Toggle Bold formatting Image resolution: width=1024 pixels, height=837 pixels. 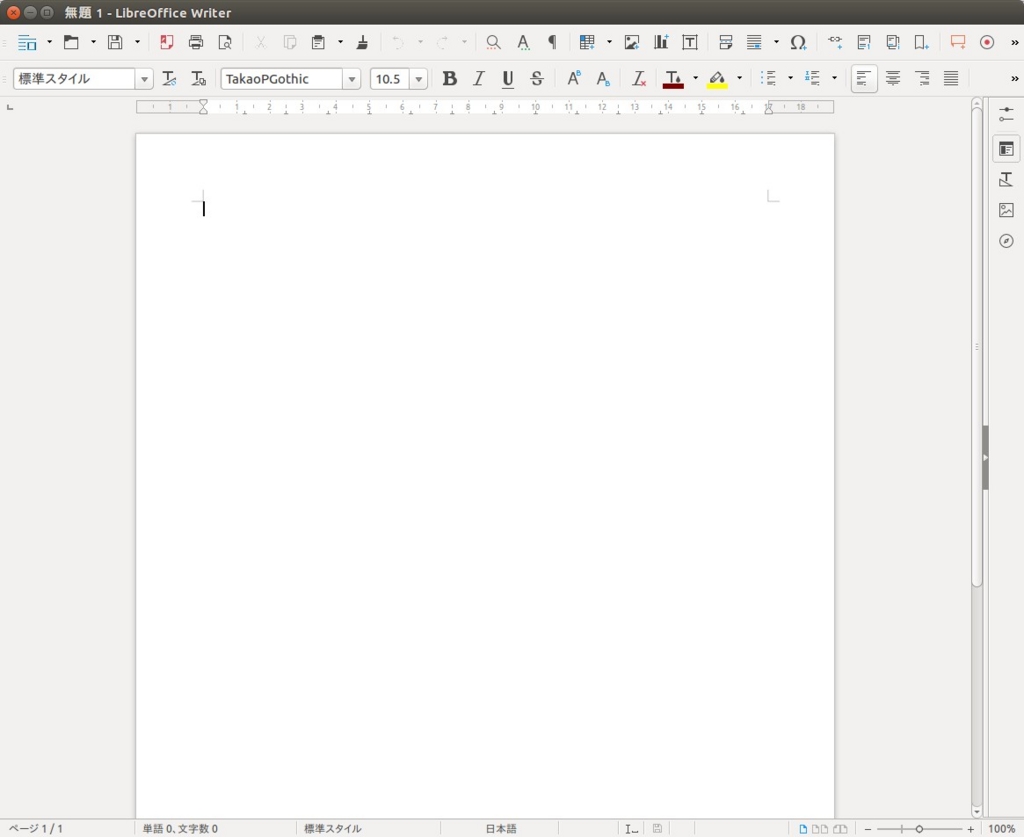(x=449, y=79)
